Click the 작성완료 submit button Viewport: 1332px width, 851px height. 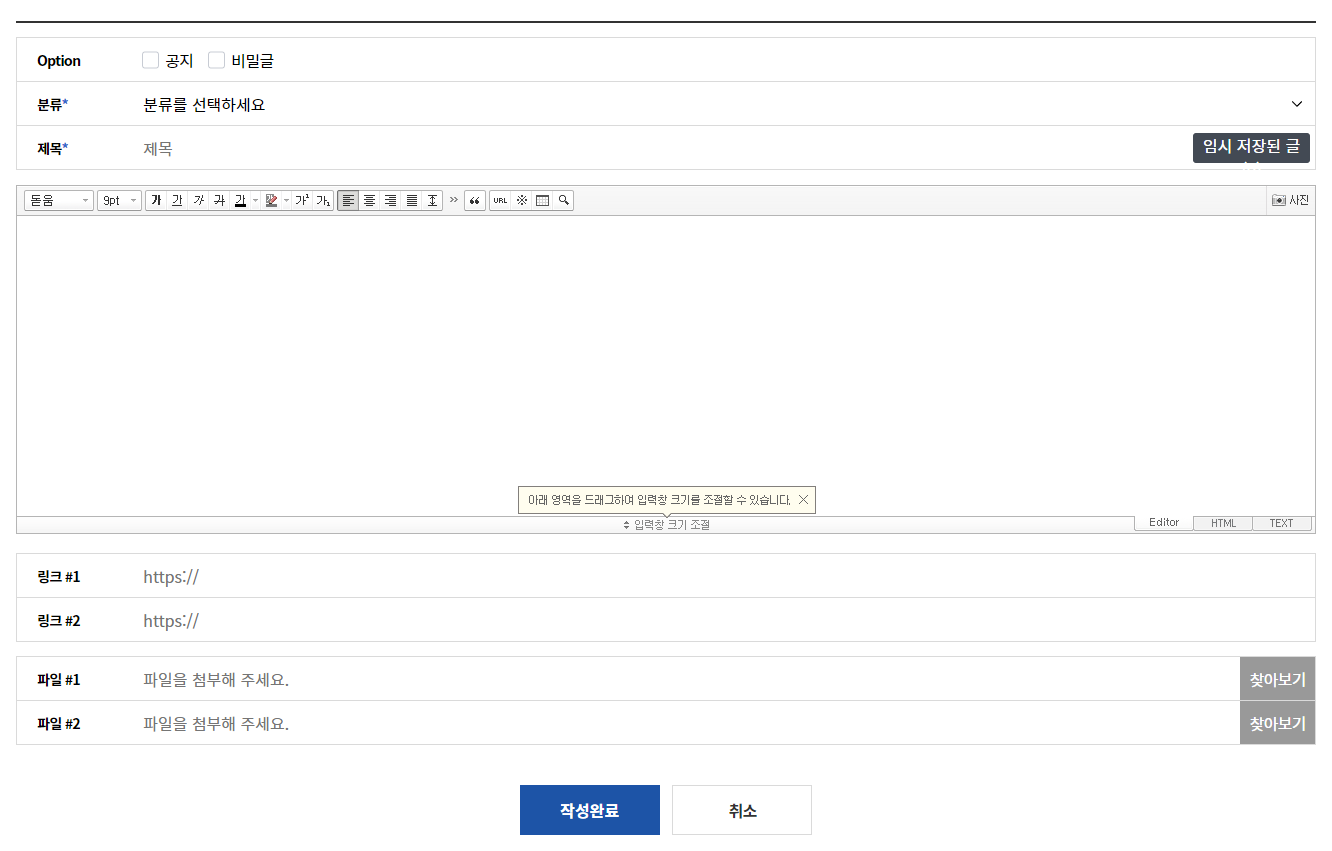pyautogui.click(x=590, y=810)
